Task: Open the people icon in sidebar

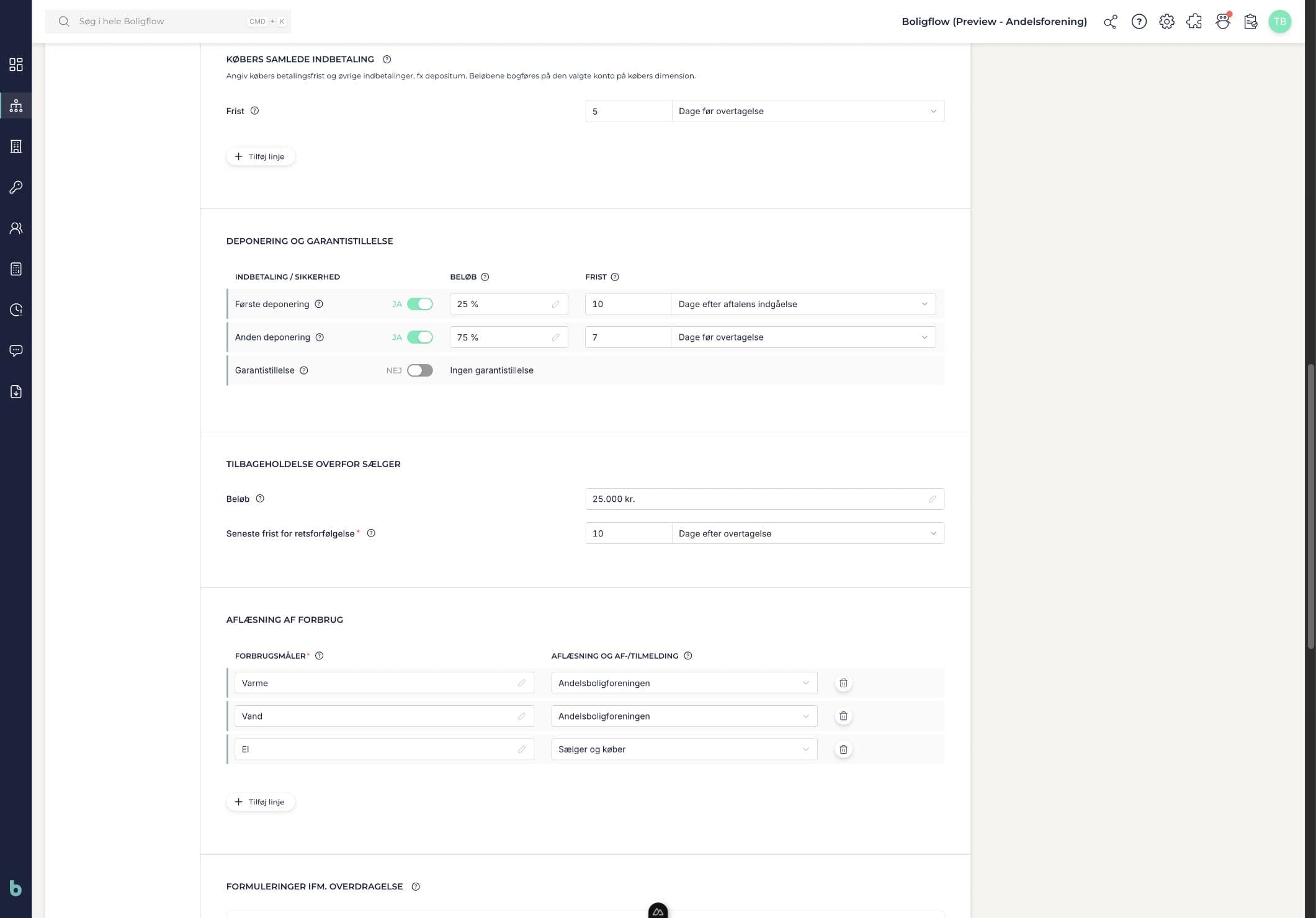Action: point(16,228)
